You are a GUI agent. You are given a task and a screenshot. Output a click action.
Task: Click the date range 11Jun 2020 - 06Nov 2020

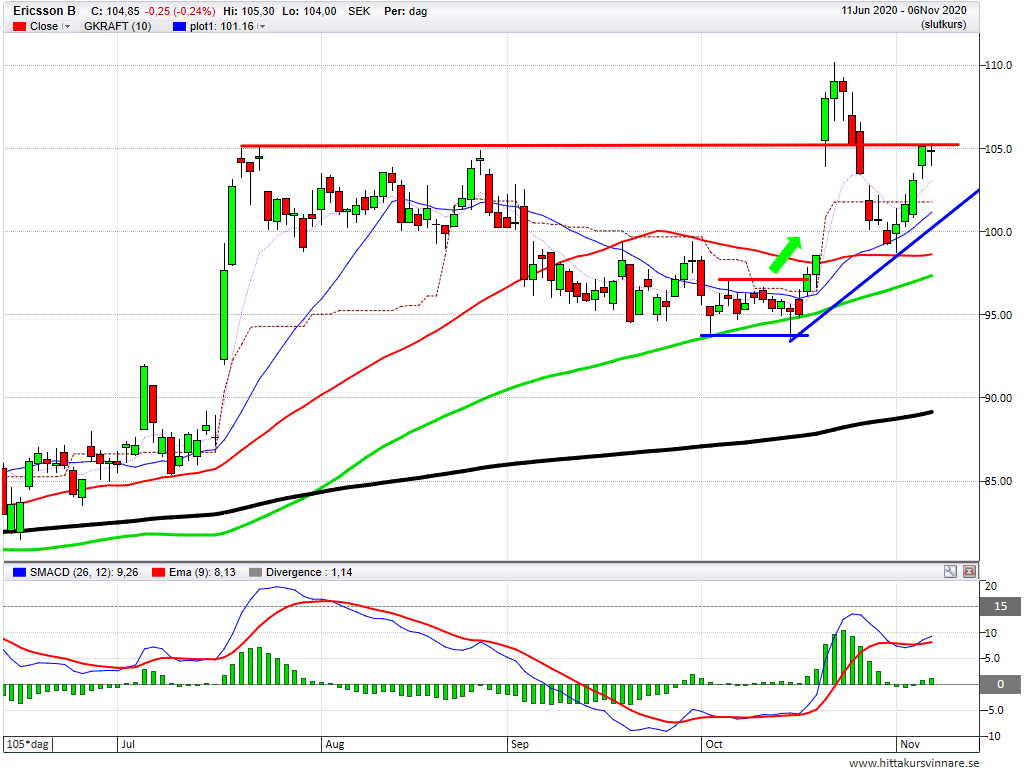click(903, 10)
